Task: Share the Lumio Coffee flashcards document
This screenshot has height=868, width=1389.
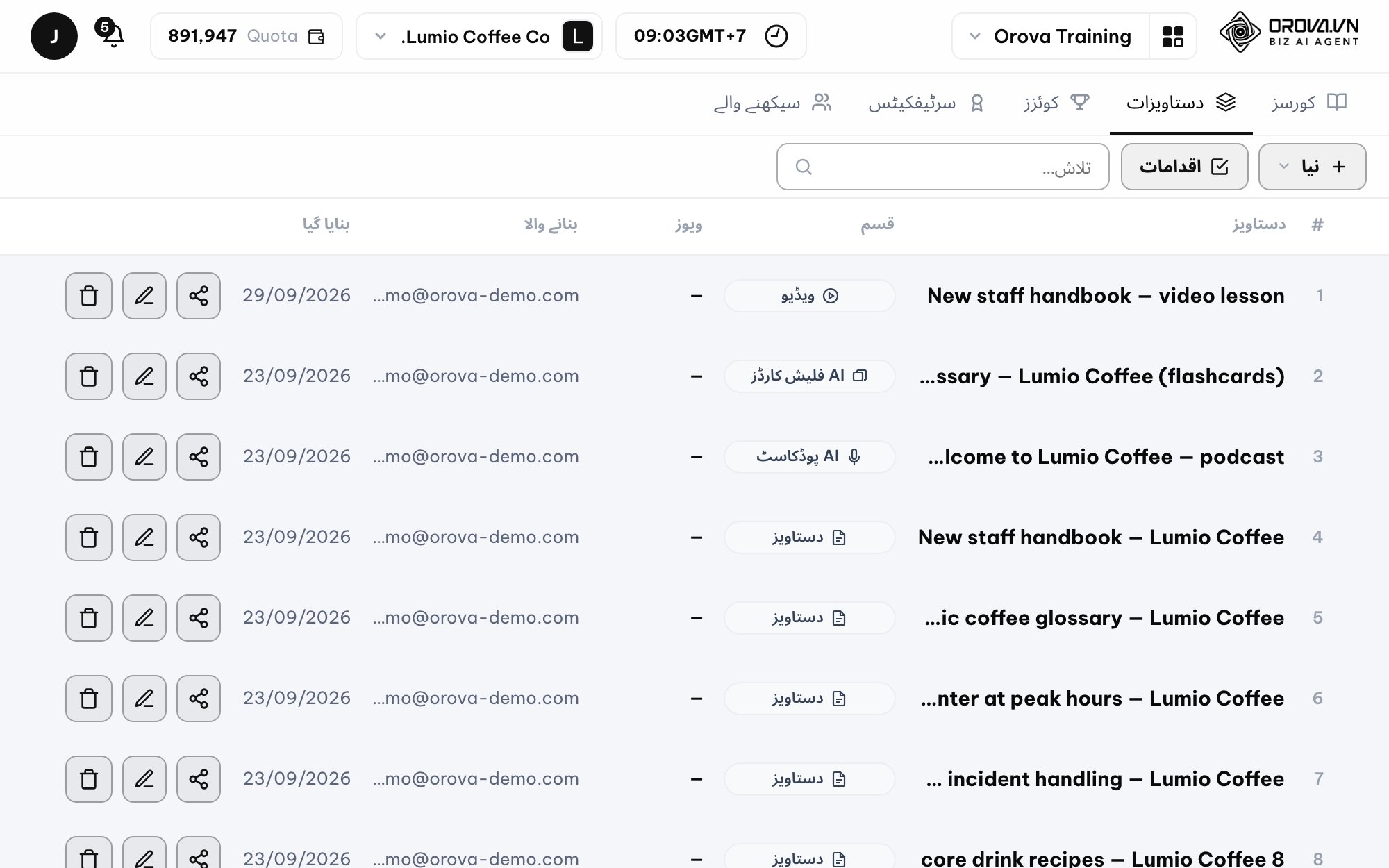Action: tap(199, 376)
